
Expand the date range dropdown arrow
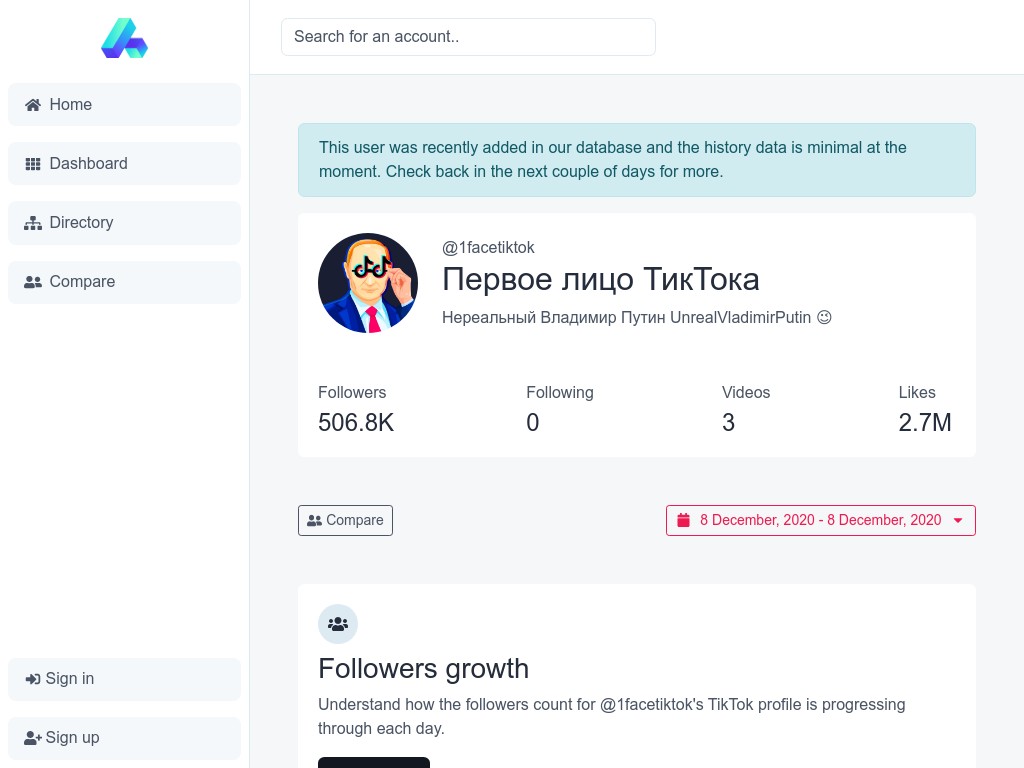958,520
